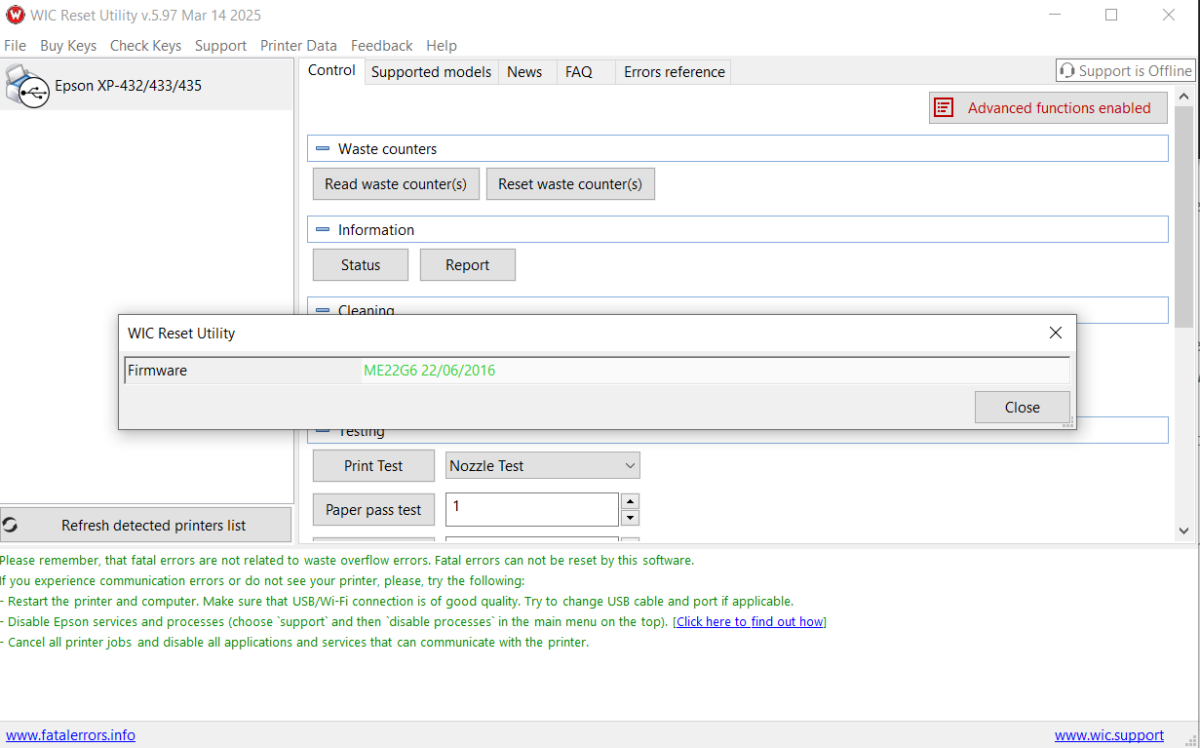Select the Epson XP-432/433/435 printer icon
The width and height of the screenshot is (1200, 748).
[x=26, y=86]
